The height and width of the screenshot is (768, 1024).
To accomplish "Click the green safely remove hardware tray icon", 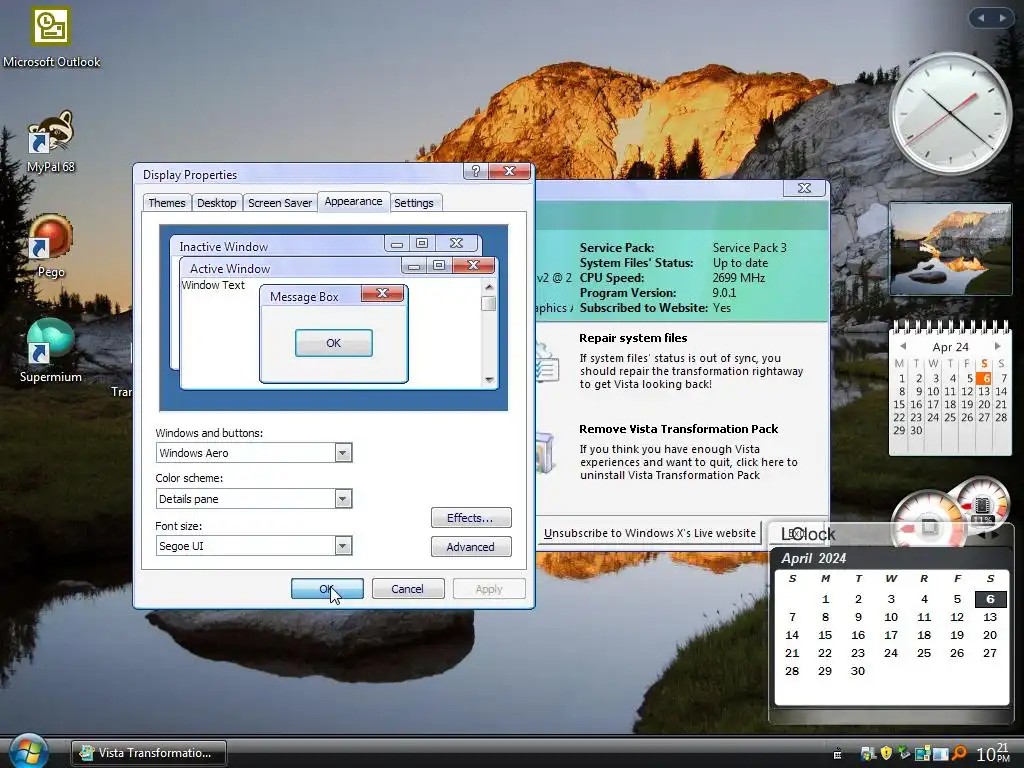I will (x=904, y=753).
